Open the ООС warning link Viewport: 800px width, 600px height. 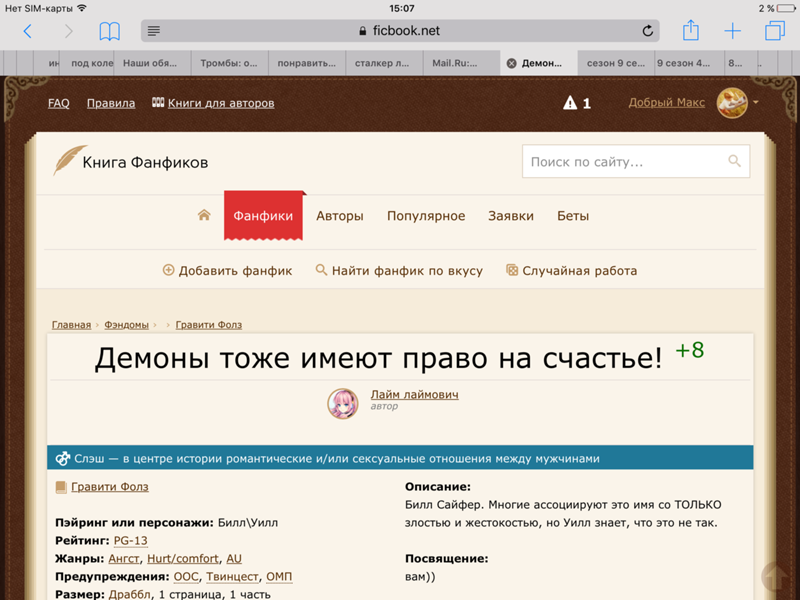click(186, 576)
